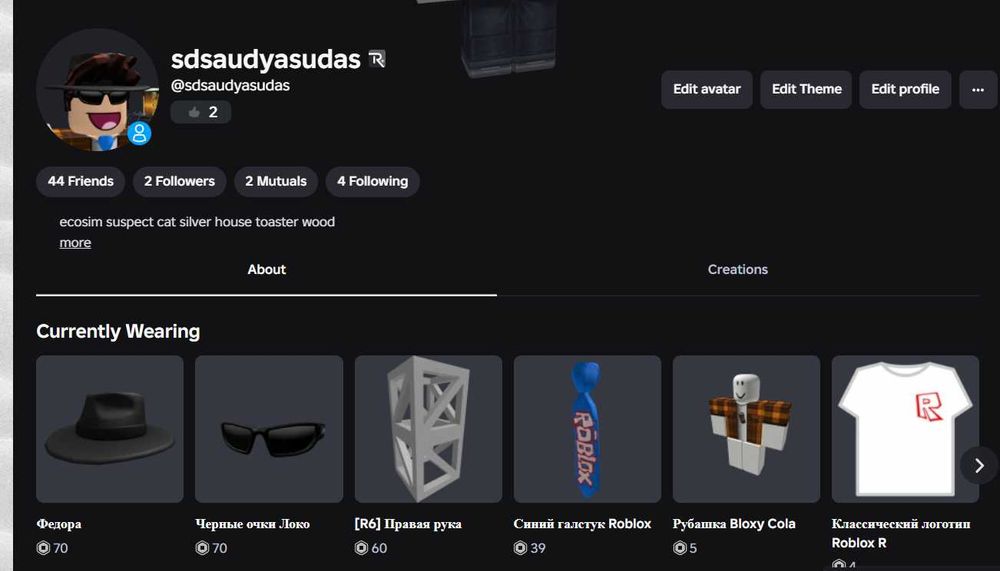Click the blue online status icon on avatar
Screen dimensions: 1000x571
tap(139, 134)
